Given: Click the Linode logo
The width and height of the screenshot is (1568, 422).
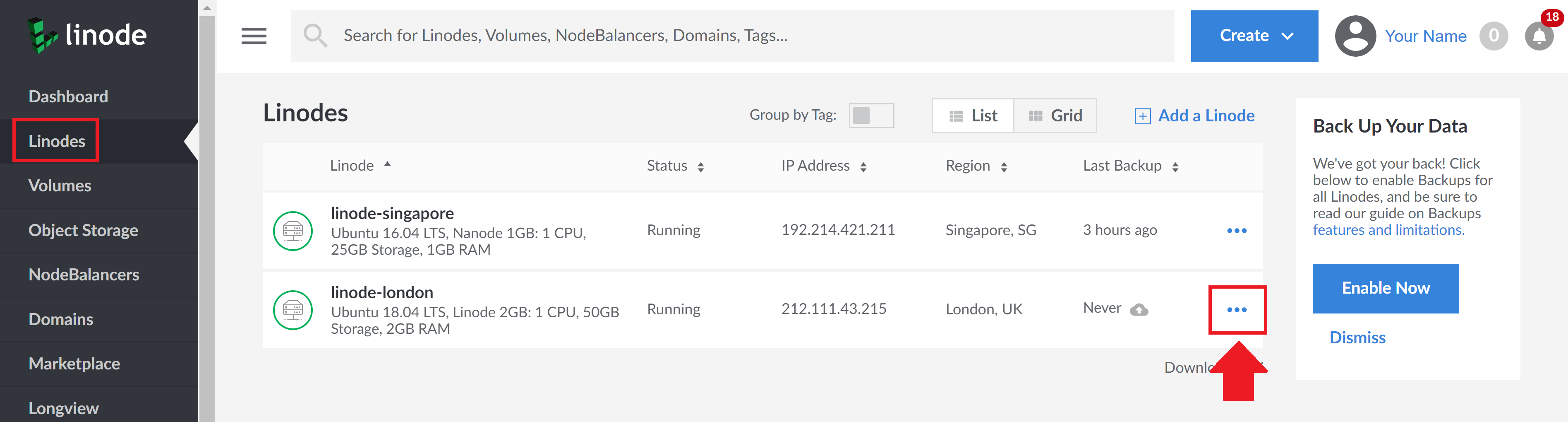Looking at the screenshot, I should click(x=87, y=35).
